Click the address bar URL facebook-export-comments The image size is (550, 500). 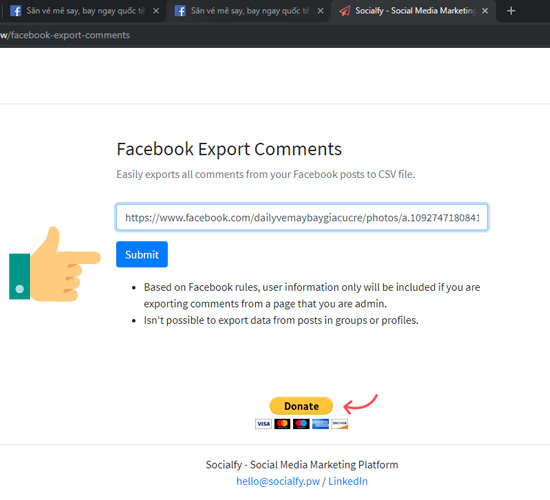[65, 35]
